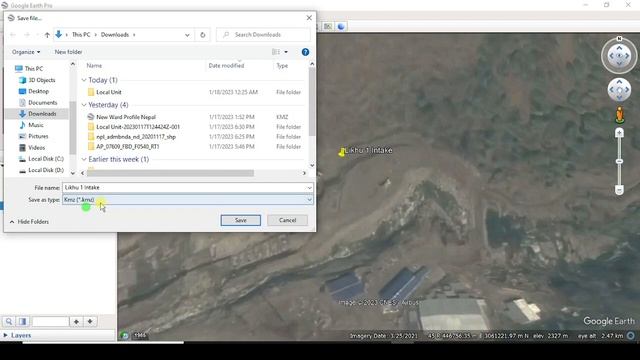The height and width of the screenshot is (360, 640).
Task: Change the file view layout icon
Action: (276, 52)
